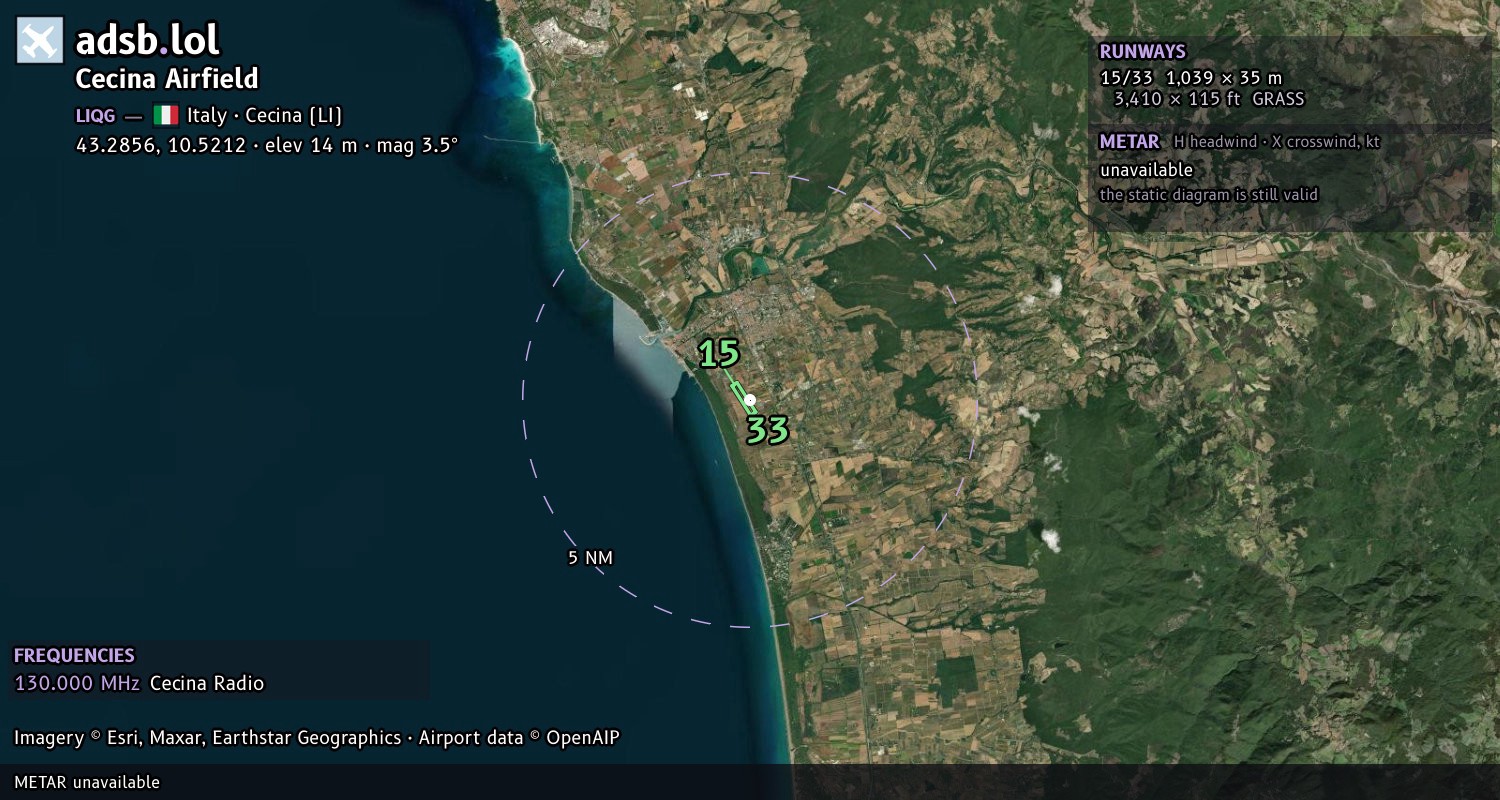This screenshot has width=1500, height=800.
Task: Click the LIQG airport code
Action: point(95,116)
